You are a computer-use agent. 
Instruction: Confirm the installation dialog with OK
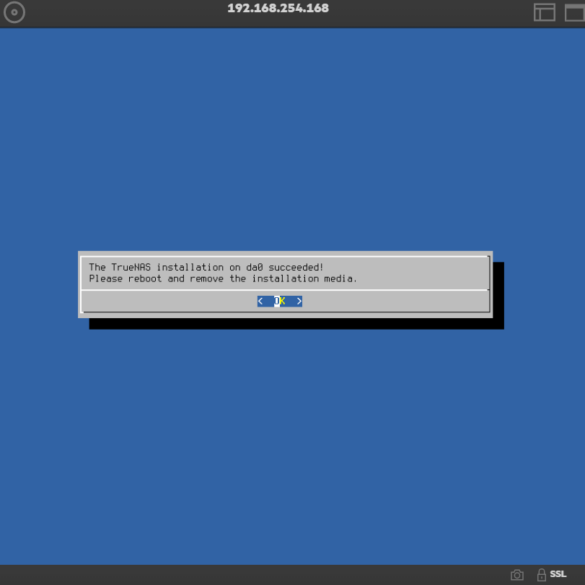279,301
